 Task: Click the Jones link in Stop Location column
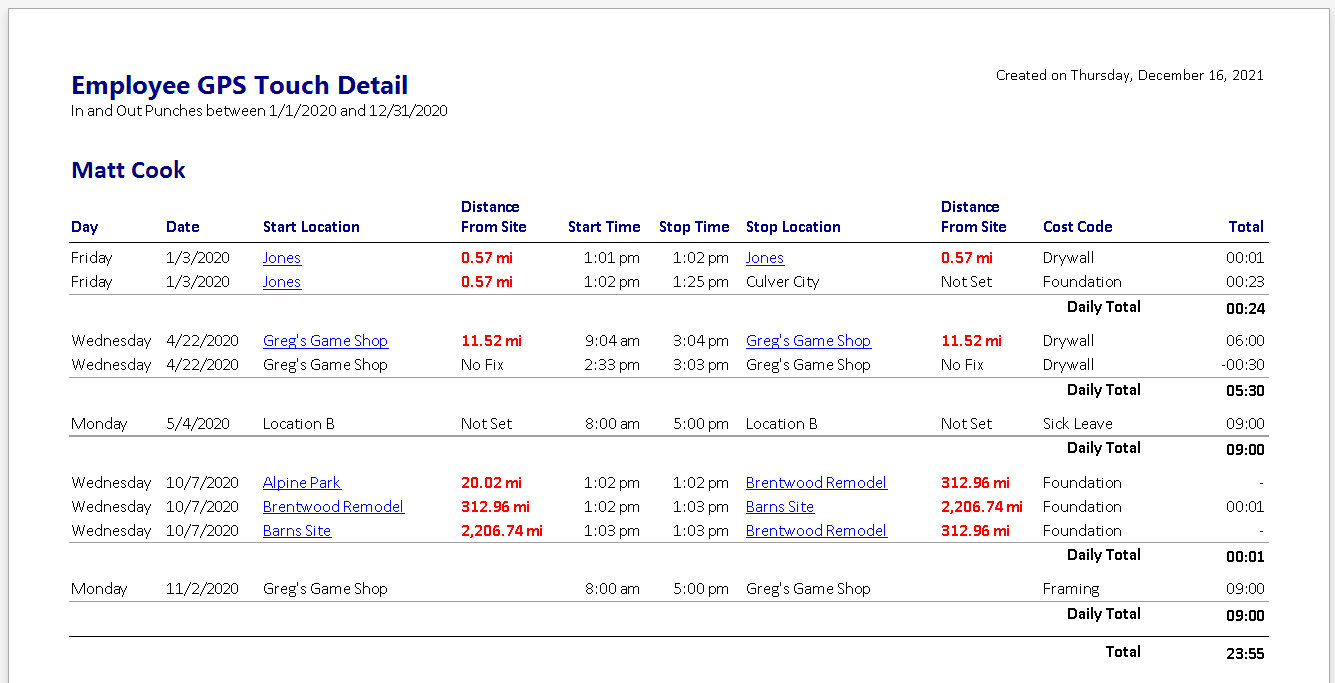coord(764,258)
